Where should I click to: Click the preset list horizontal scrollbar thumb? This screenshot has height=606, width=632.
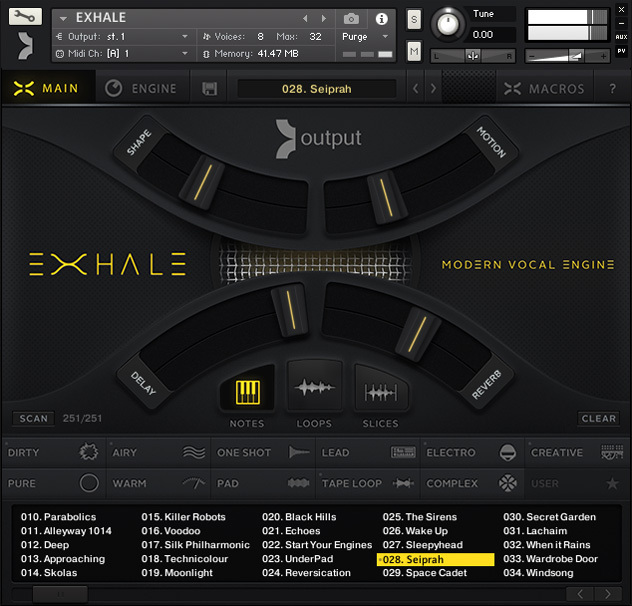tap(60, 594)
